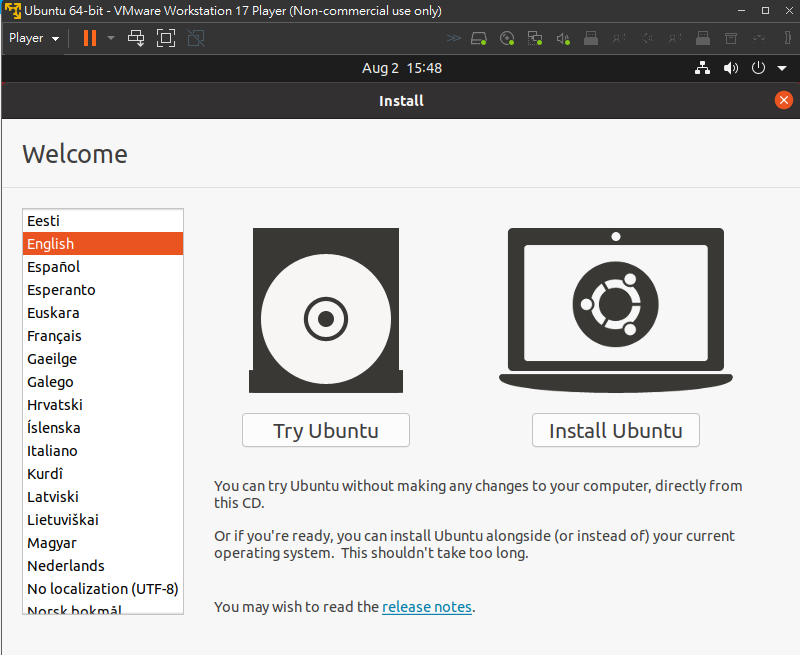Click the CD/DVD drive device icon
This screenshot has width=800, height=655.
click(x=507, y=39)
